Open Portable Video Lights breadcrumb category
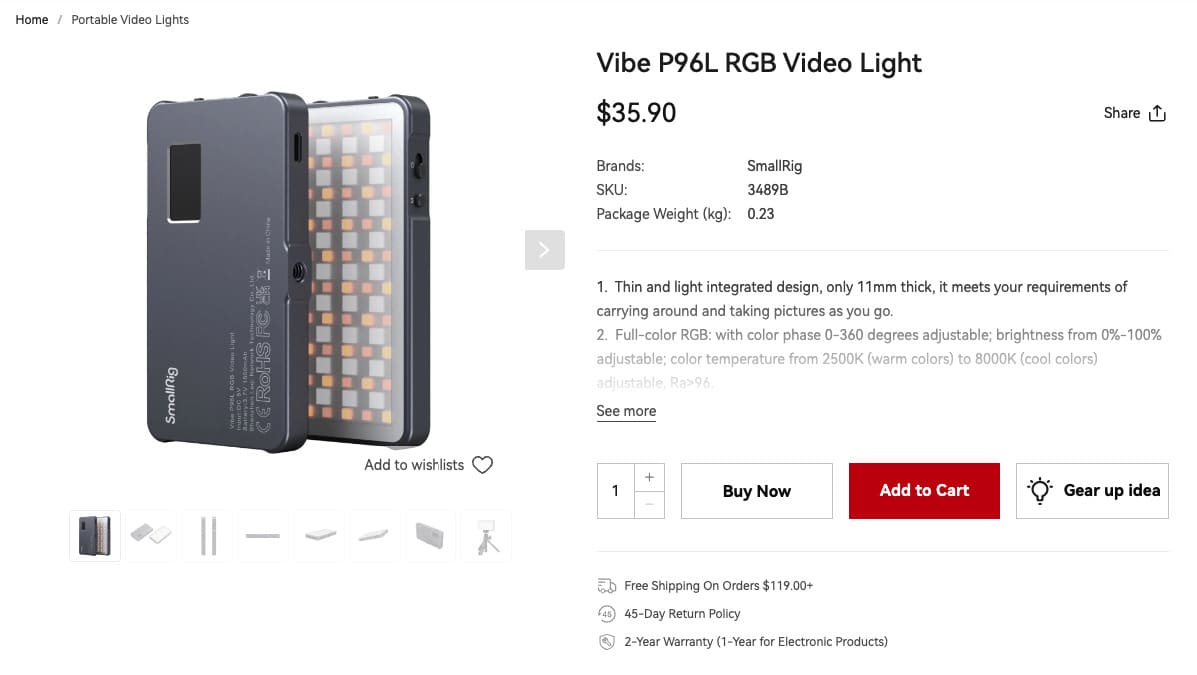Screen dimensions: 1197x675 tap(130, 20)
